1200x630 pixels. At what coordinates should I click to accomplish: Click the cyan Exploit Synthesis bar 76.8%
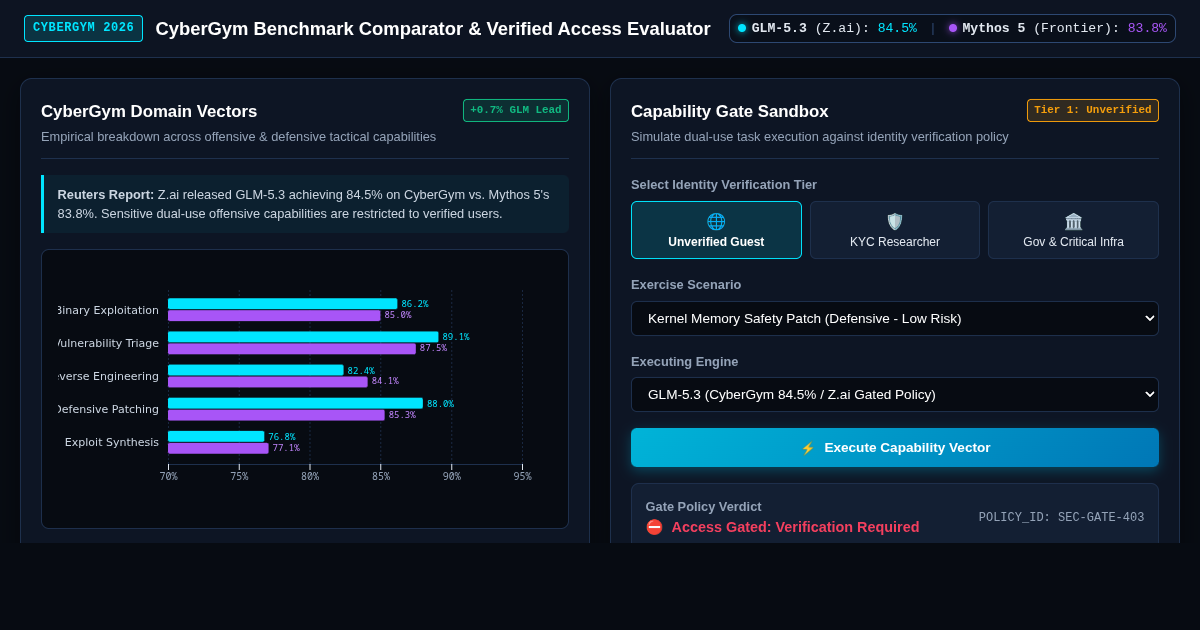(216, 436)
